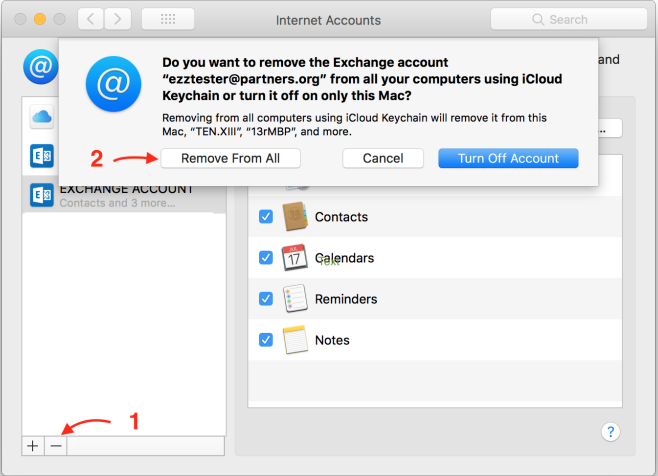Image resolution: width=658 pixels, height=476 pixels.
Task: Click the Contacts address book icon
Action: pyautogui.click(x=295, y=217)
